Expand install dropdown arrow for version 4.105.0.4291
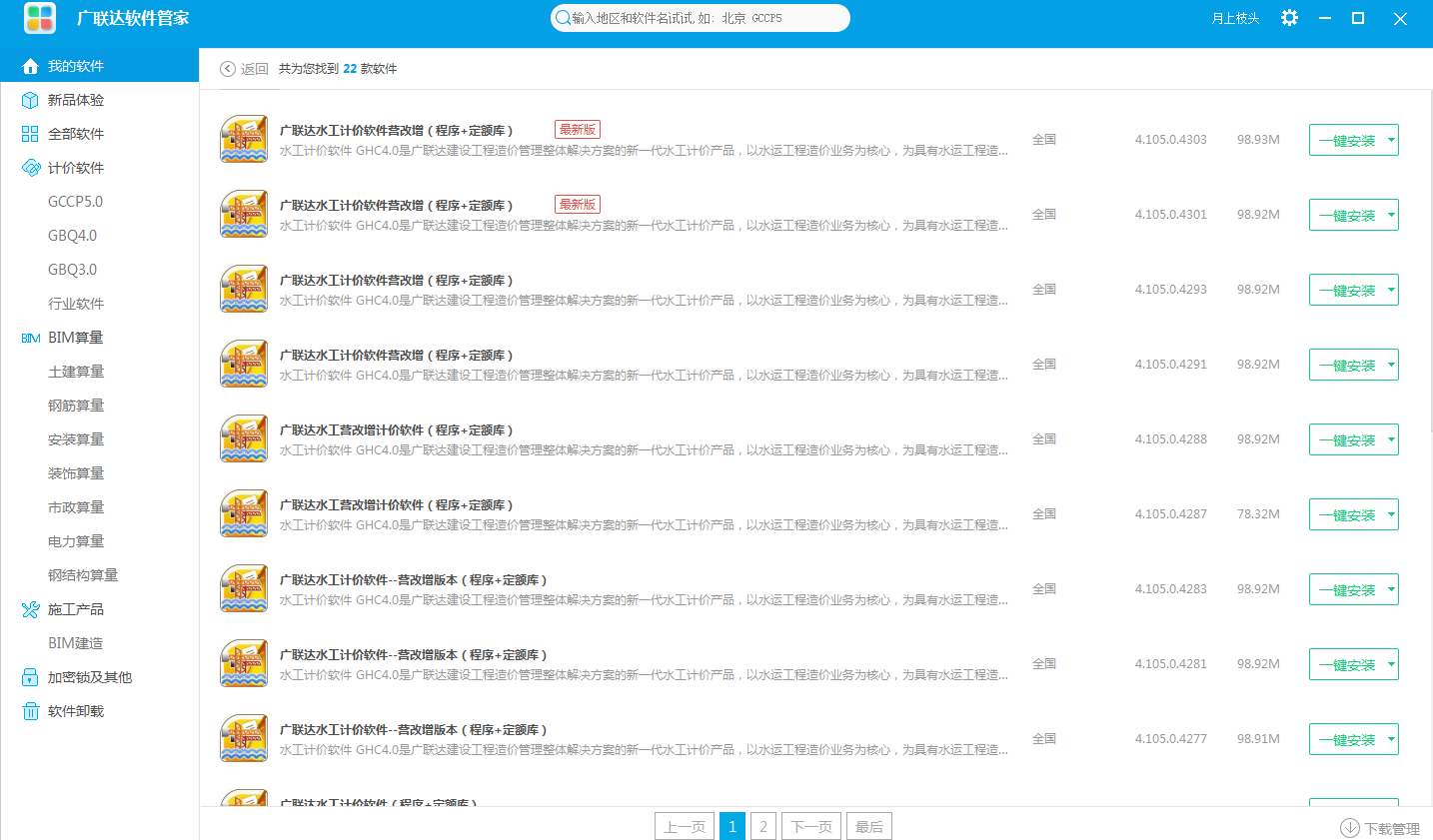1433x840 pixels. [x=1391, y=365]
